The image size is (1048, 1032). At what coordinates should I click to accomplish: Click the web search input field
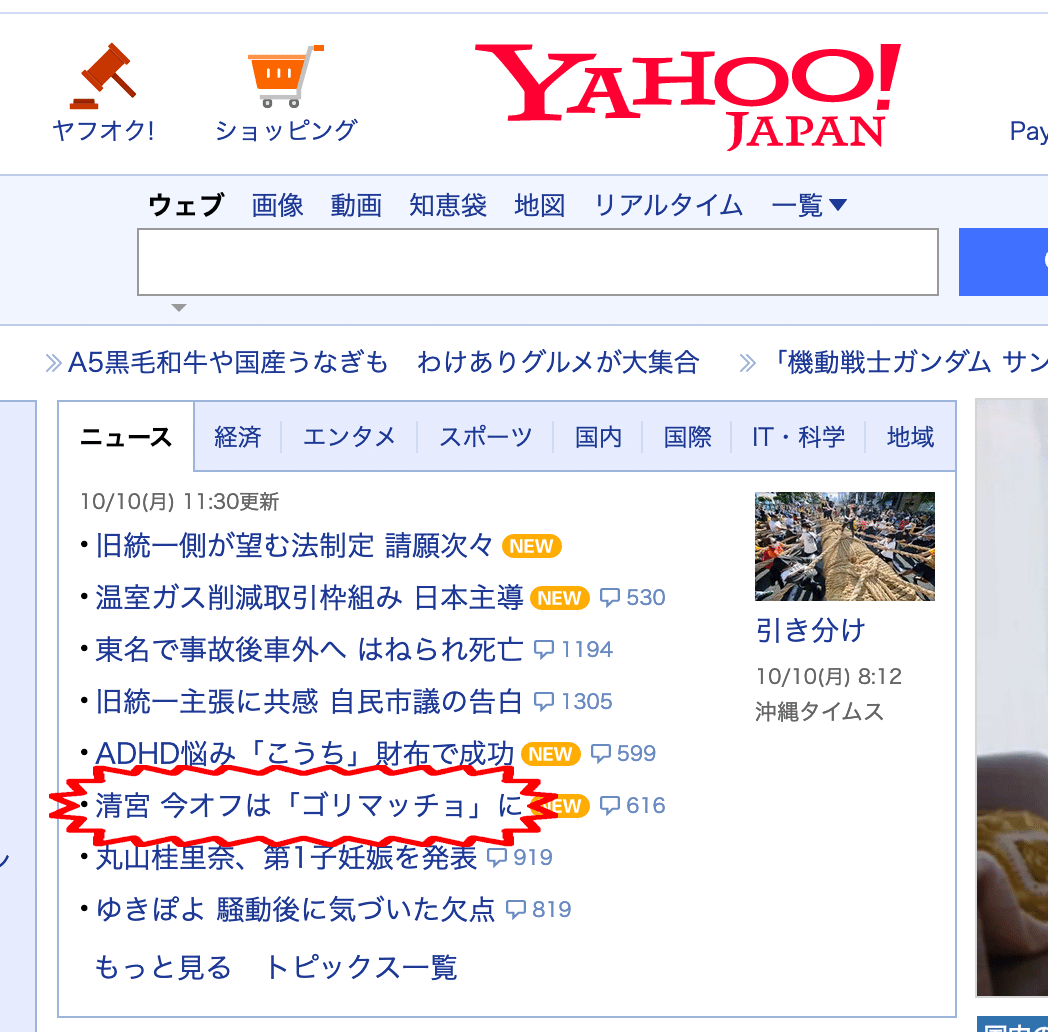[x=538, y=262]
